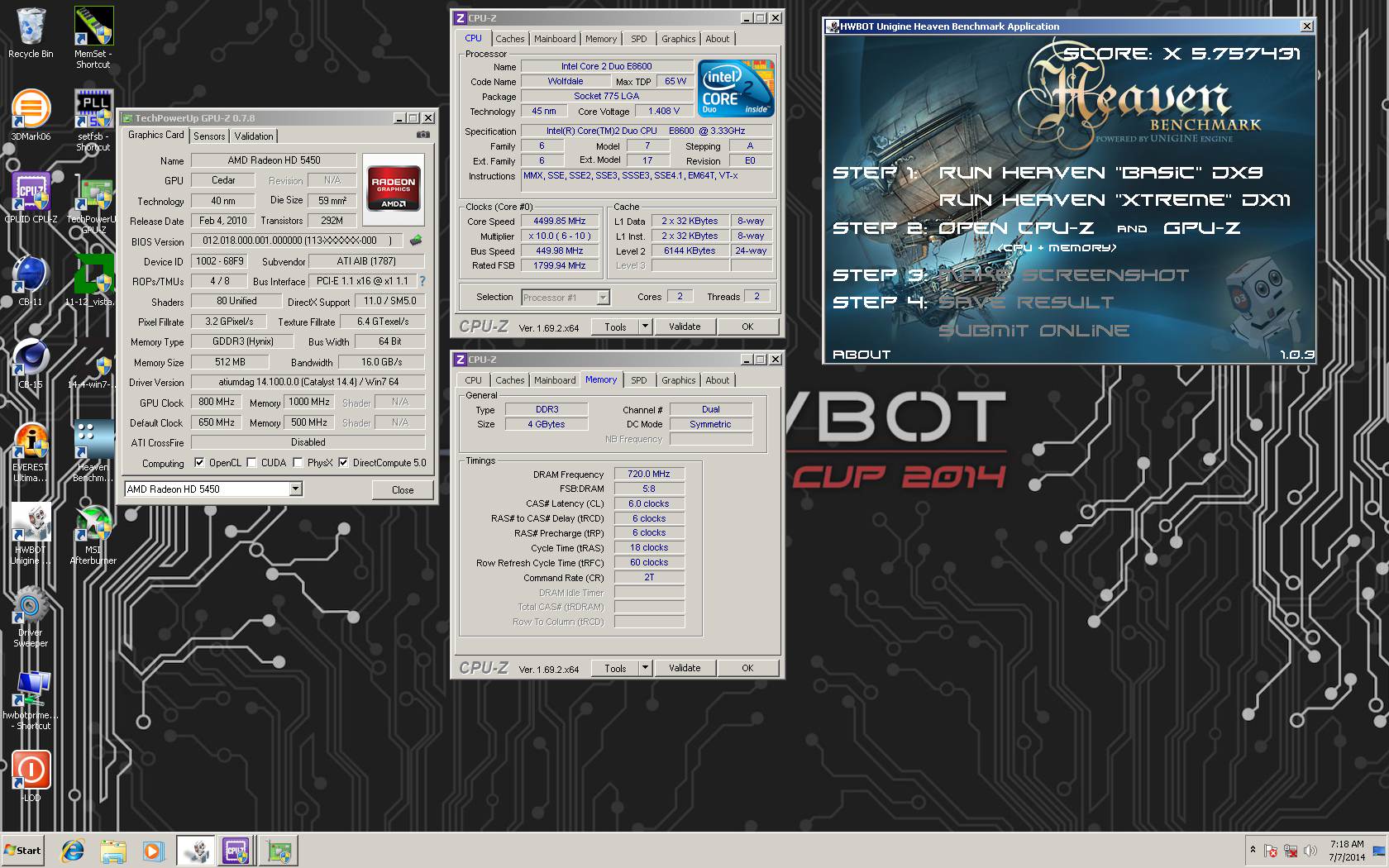Open the Mainboard tab in upper CPU-Z window
The height and width of the screenshot is (868, 1389).
tap(555, 39)
